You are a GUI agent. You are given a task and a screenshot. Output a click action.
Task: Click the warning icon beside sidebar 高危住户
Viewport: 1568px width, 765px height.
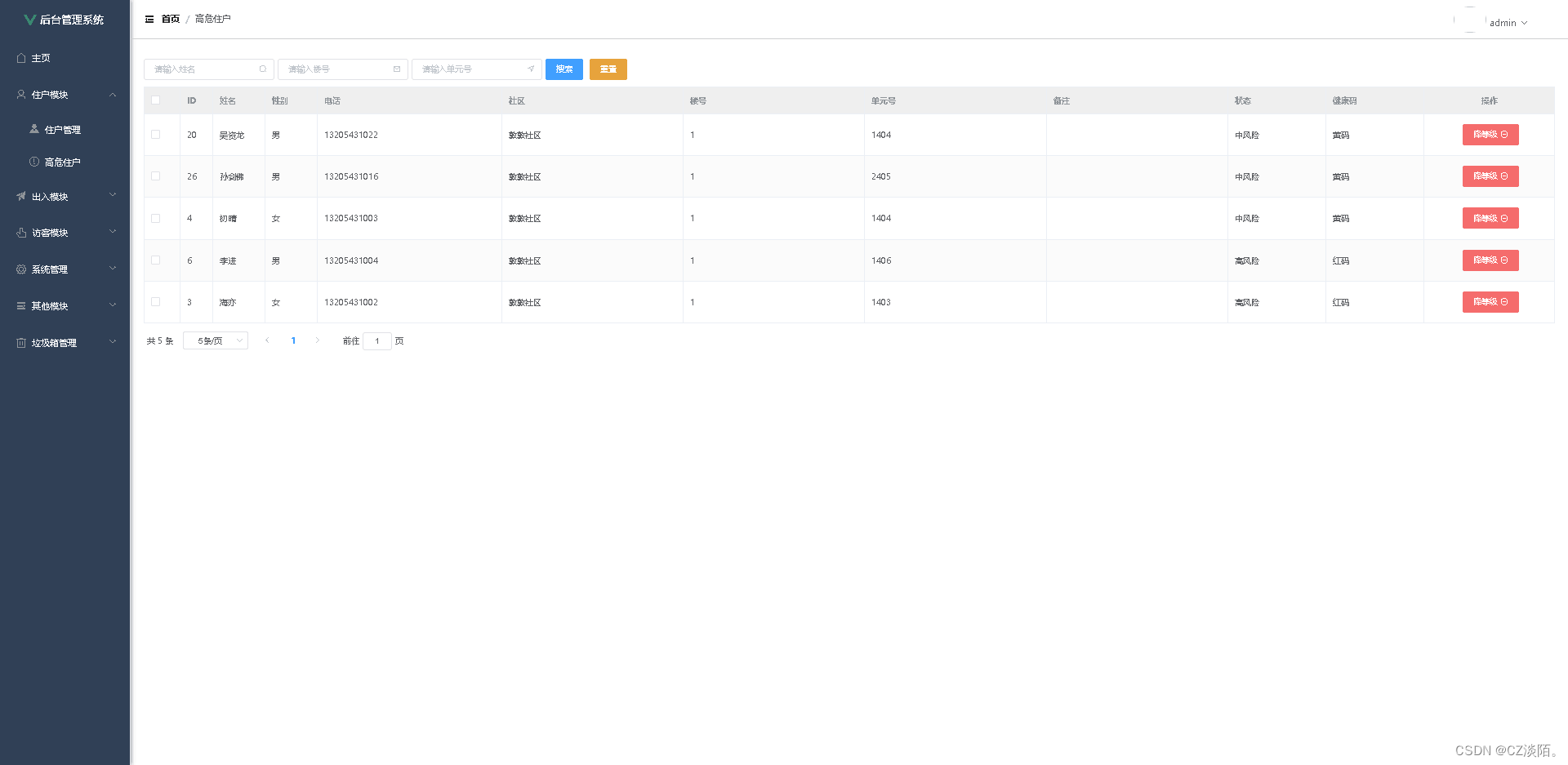[34, 162]
